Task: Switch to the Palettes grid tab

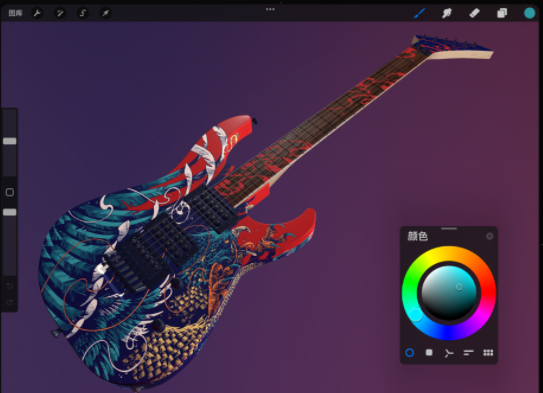Action: (x=488, y=352)
